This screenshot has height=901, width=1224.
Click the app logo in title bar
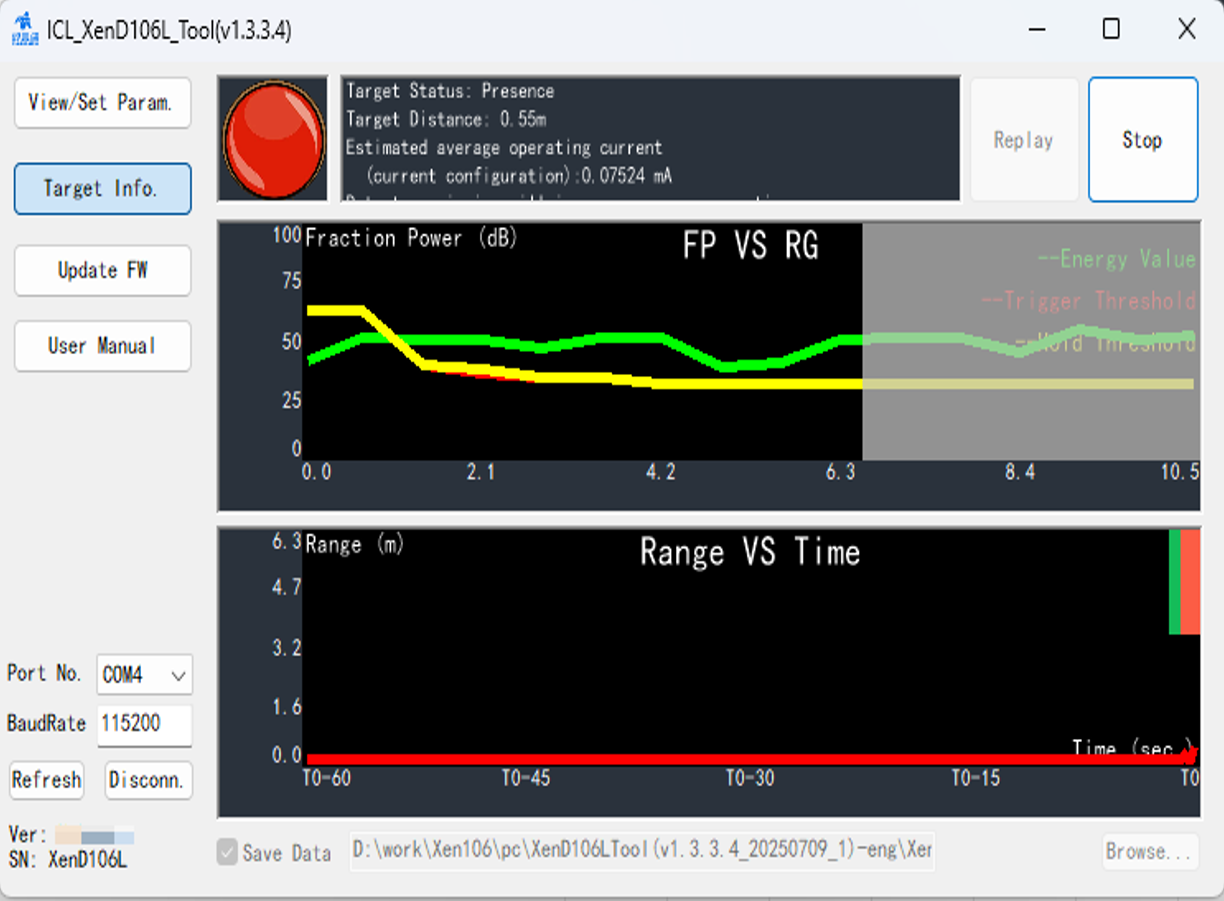point(24,30)
